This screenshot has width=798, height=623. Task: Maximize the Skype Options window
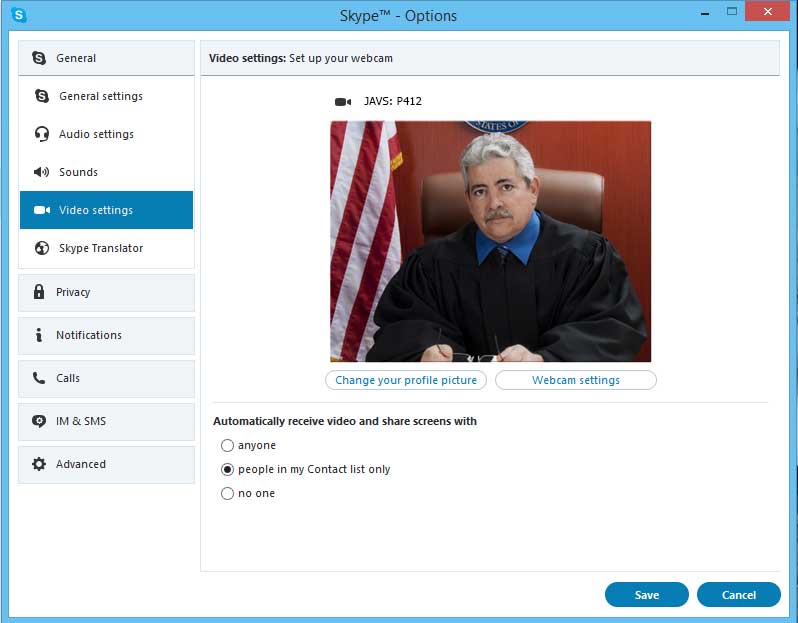[x=732, y=11]
